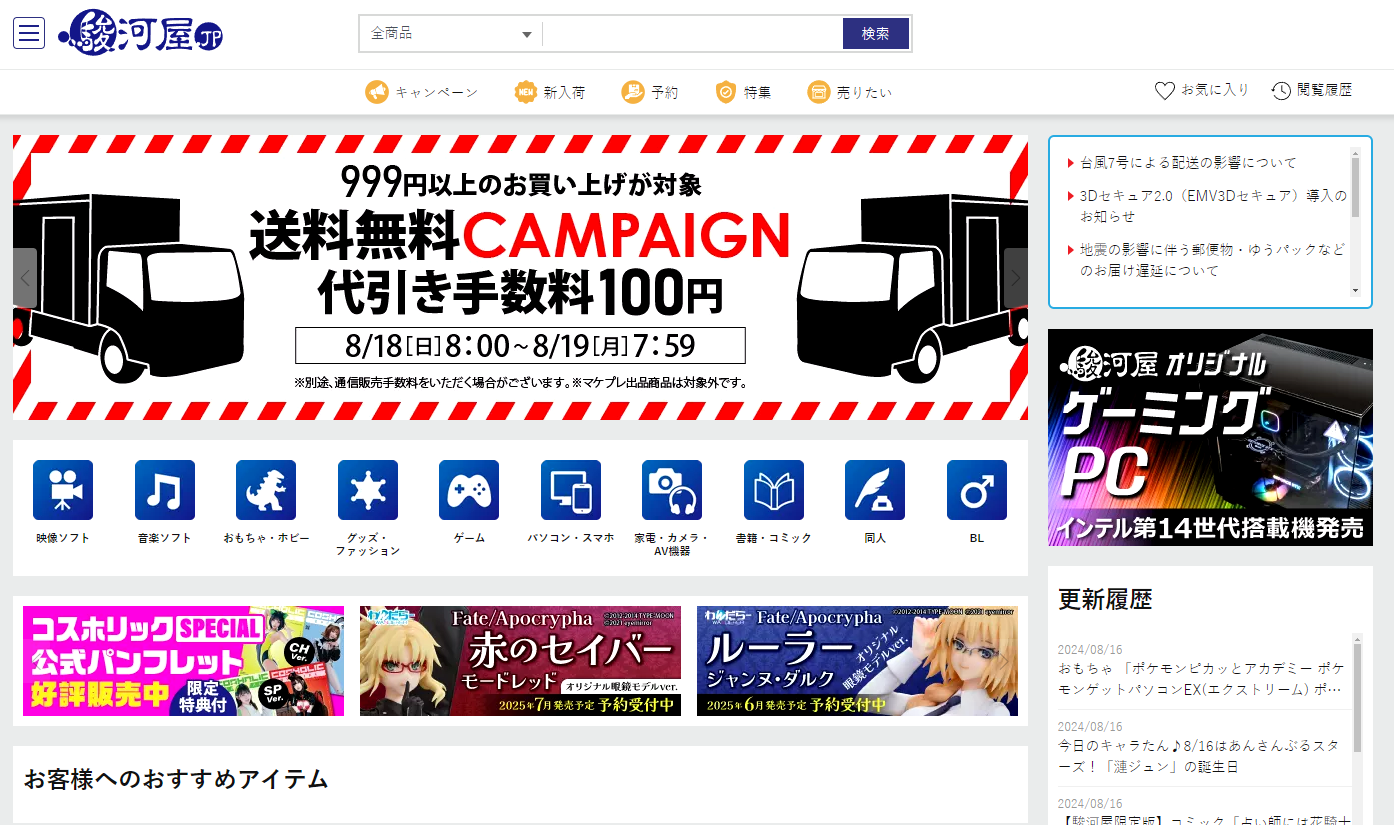Open the 閲覧履歴 browsing history clock icon
This screenshot has height=825, width=1394.
point(1281,91)
